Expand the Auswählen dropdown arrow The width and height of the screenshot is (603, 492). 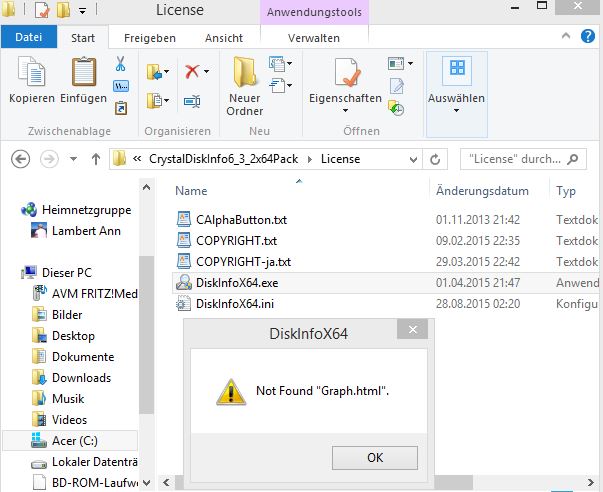click(x=456, y=111)
